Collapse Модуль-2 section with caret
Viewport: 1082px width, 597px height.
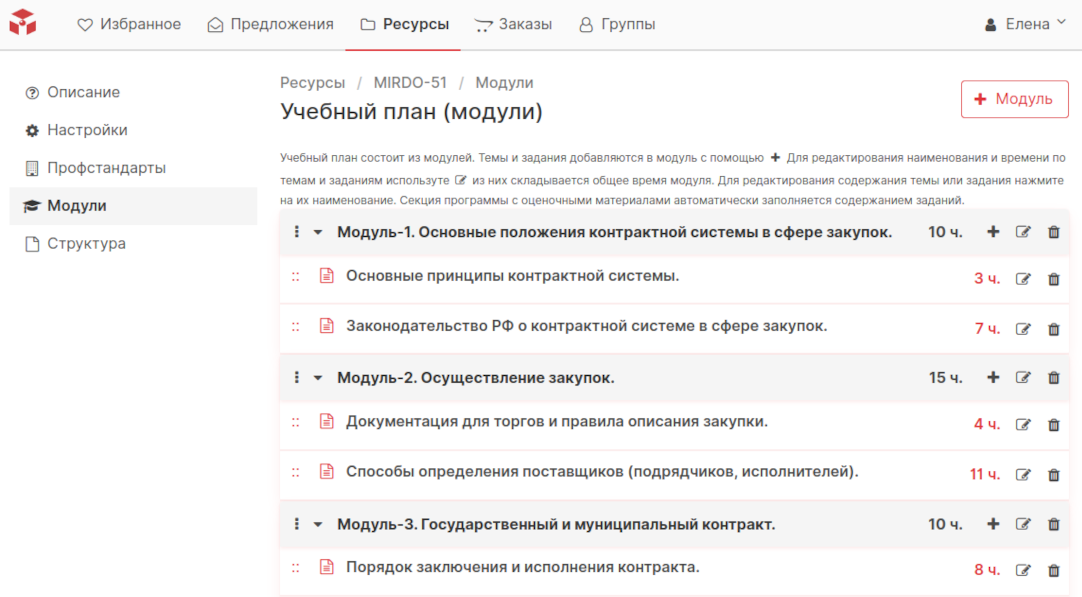click(x=318, y=378)
